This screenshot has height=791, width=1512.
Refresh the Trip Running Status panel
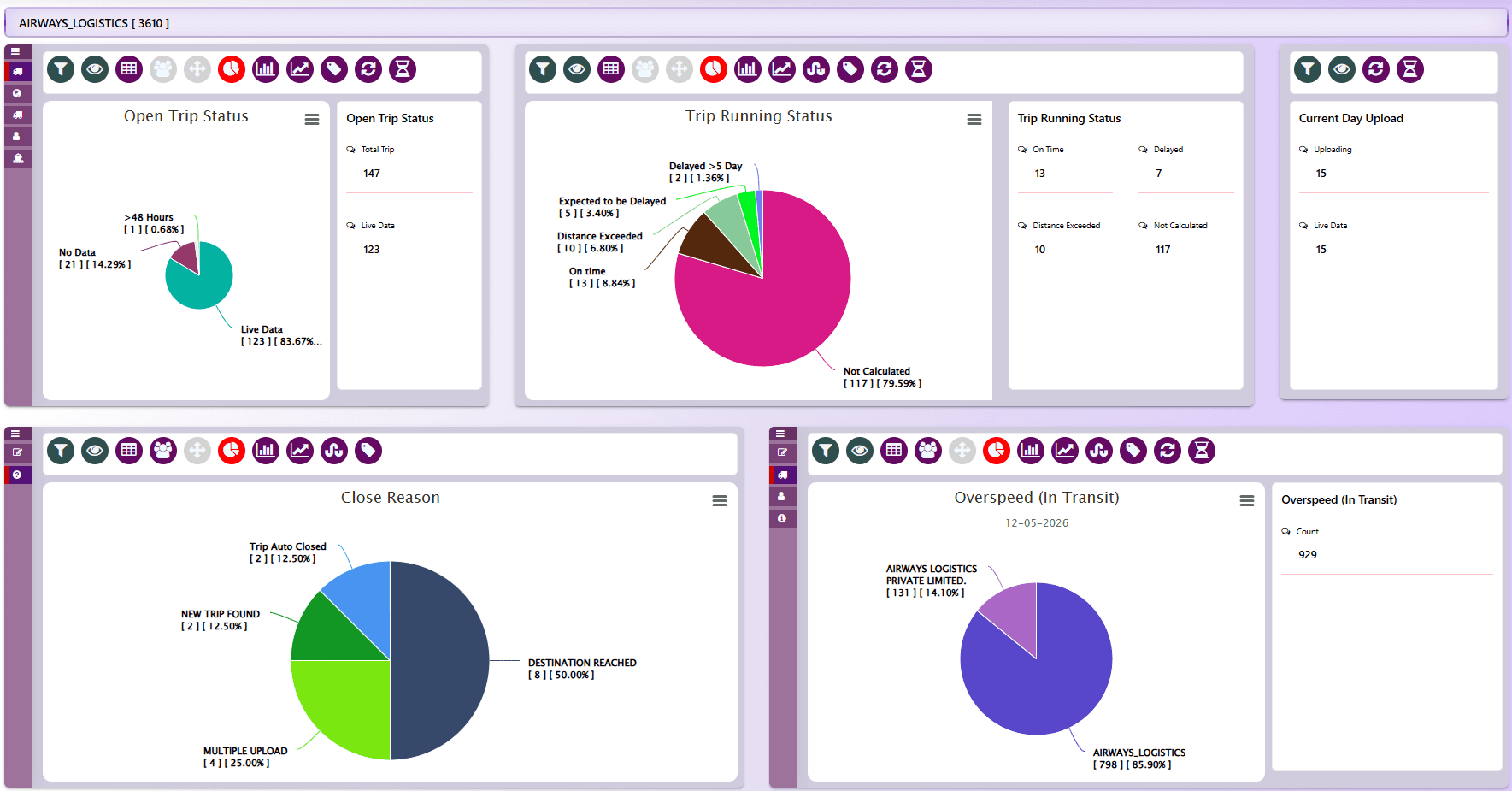pos(885,69)
